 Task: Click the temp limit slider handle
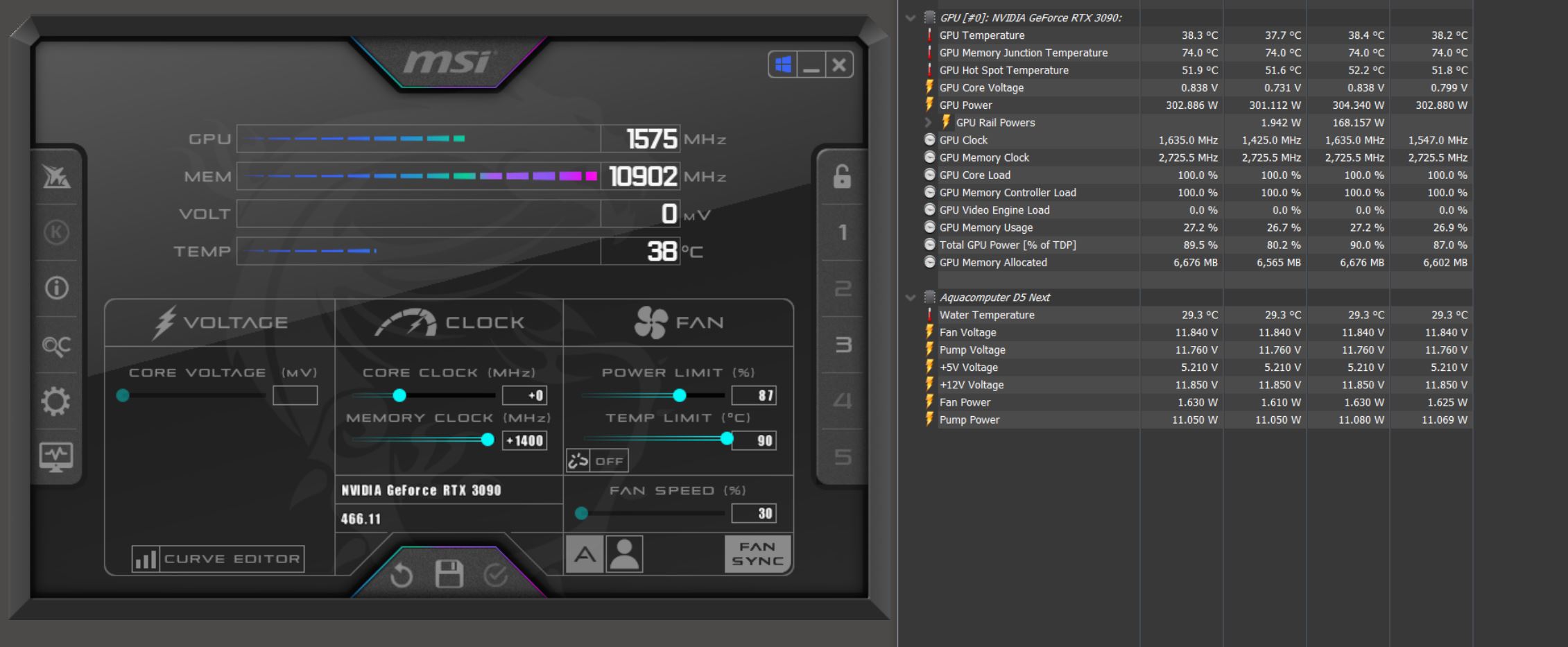727,438
